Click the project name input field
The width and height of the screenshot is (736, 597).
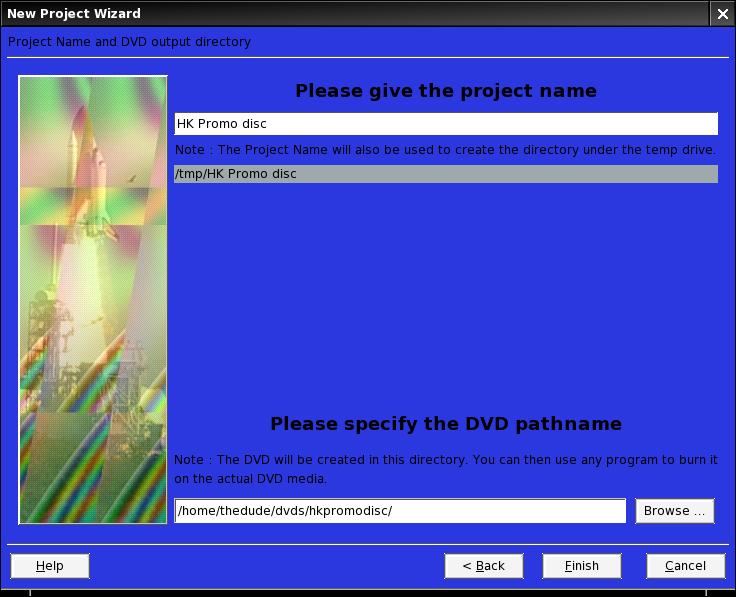tap(445, 124)
